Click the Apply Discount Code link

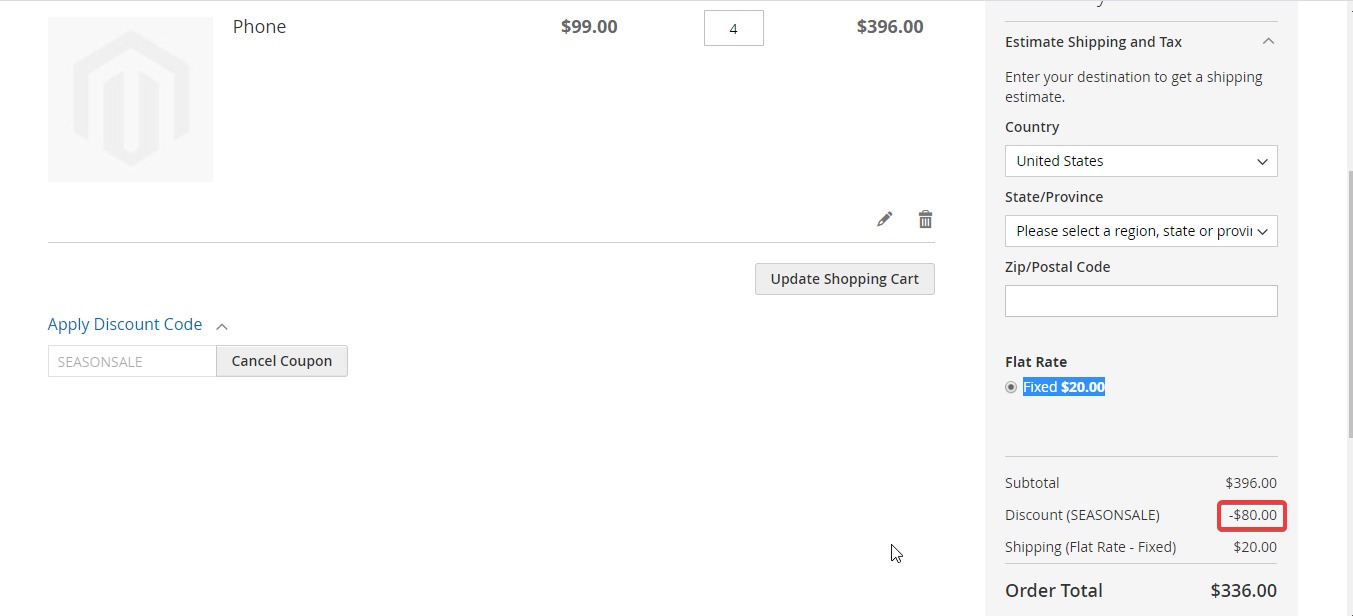point(124,324)
